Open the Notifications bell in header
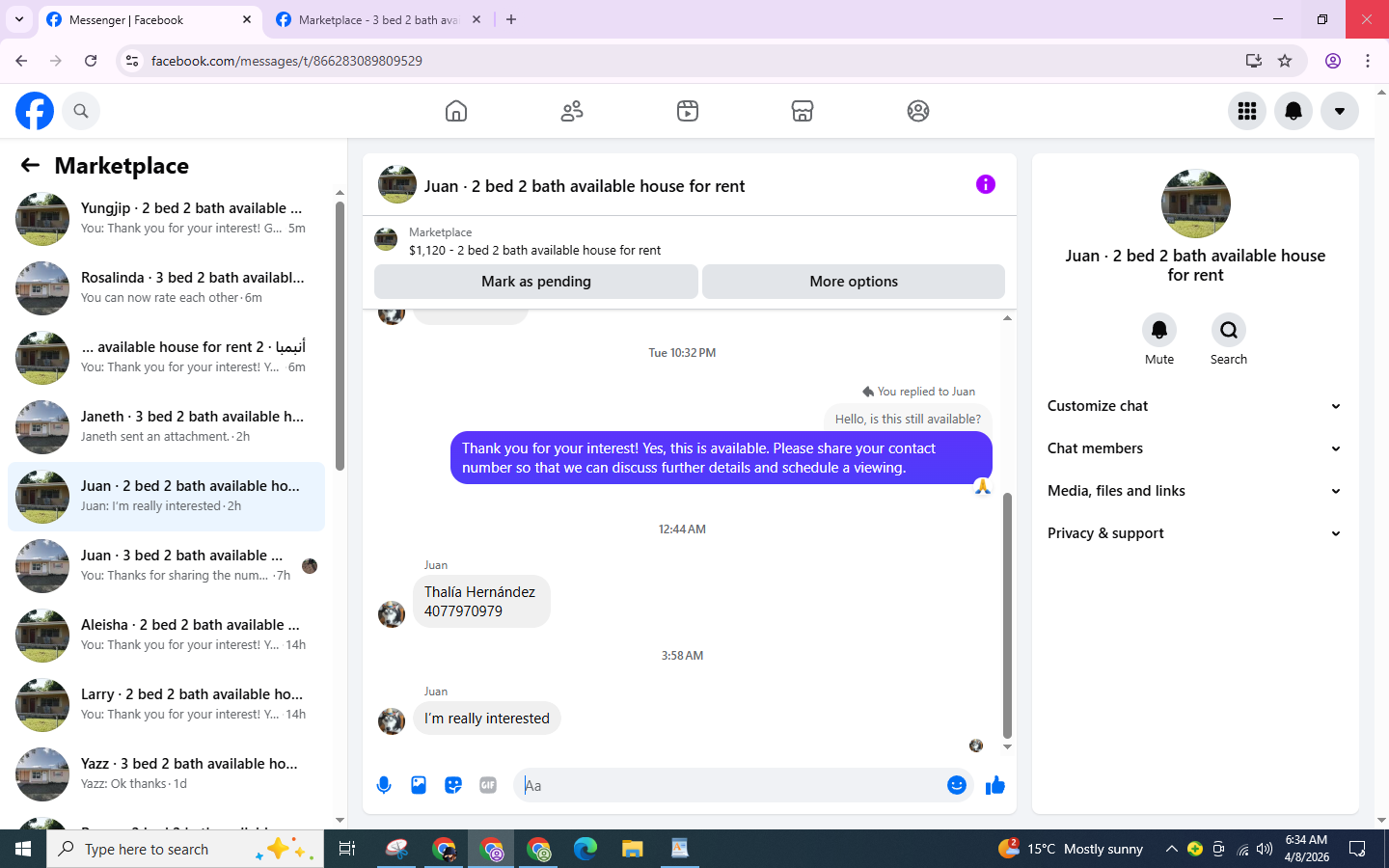1389x868 pixels. [x=1294, y=111]
